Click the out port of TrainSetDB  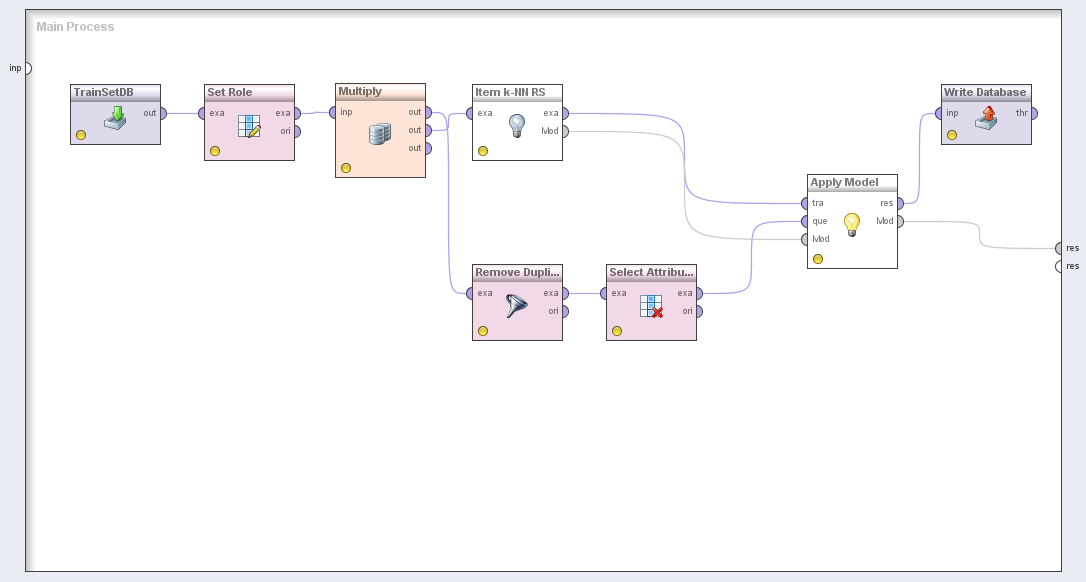[x=163, y=113]
